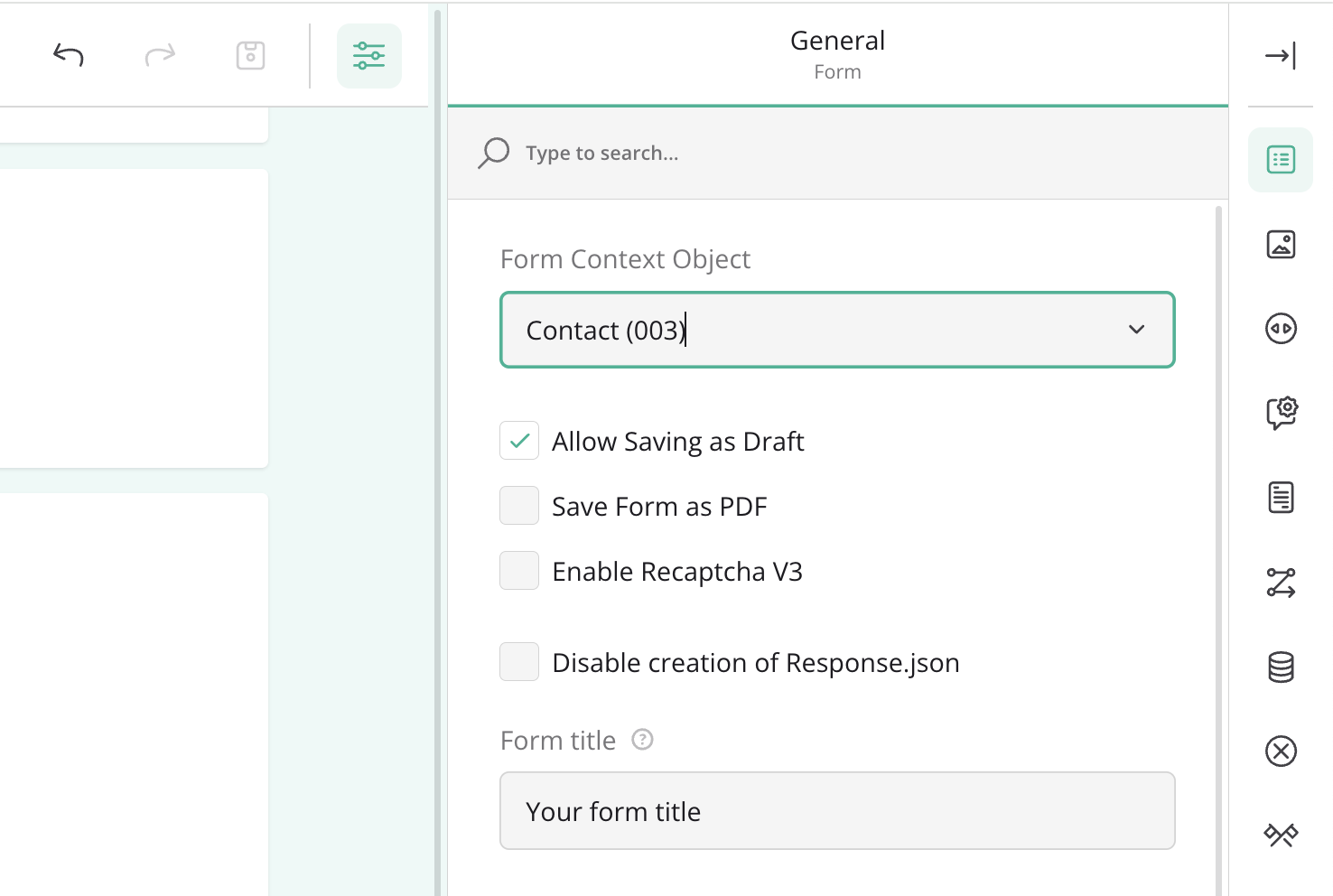
Task: Open the database stack sidebar icon
Action: [x=1280, y=667]
